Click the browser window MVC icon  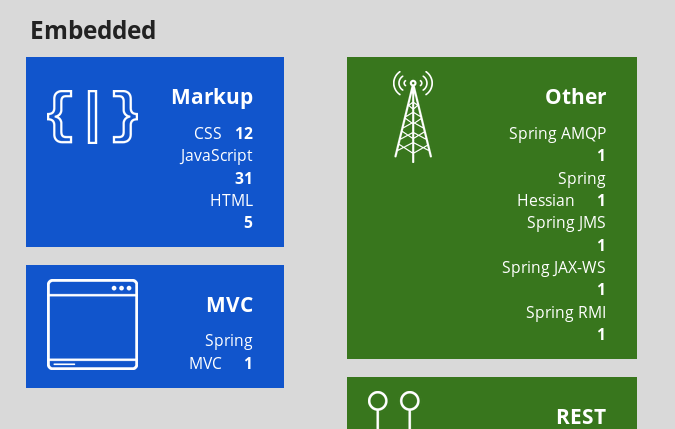92,325
